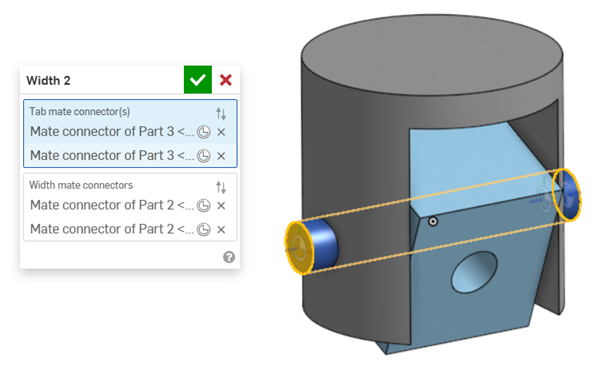Edit first Part 2 mate connector clock icon
Screen dimensions: 594x371
tap(204, 205)
